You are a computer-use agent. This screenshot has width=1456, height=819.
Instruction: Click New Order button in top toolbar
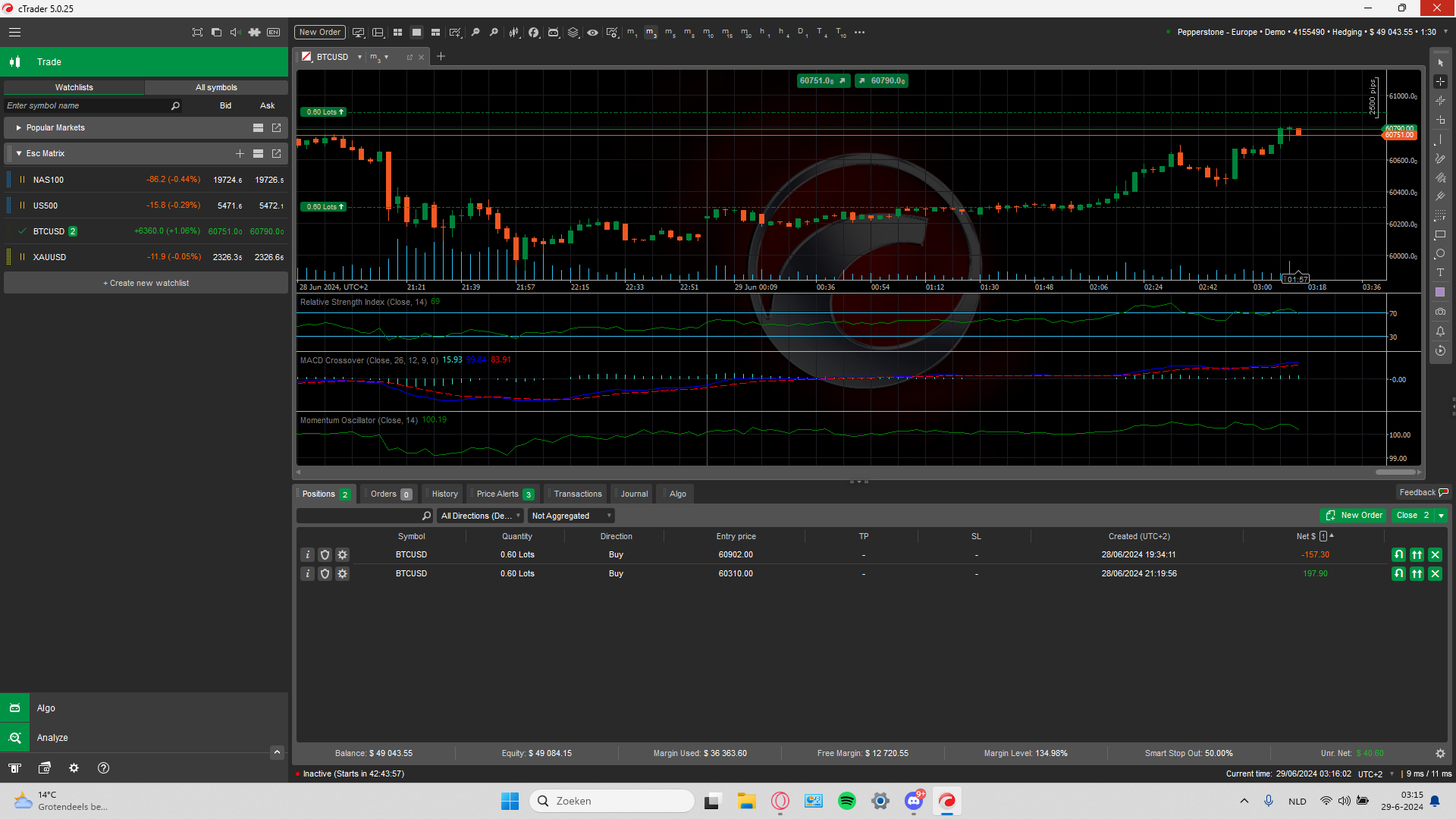click(x=319, y=33)
